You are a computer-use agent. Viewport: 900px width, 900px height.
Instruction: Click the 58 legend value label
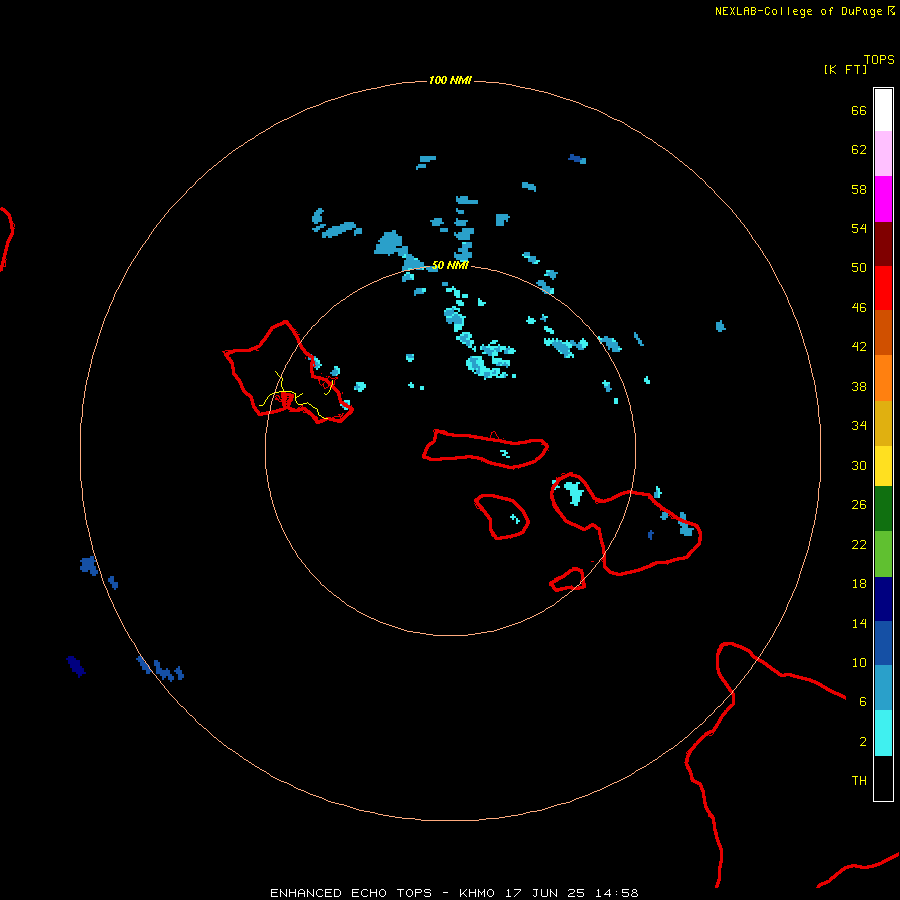click(859, 189)
